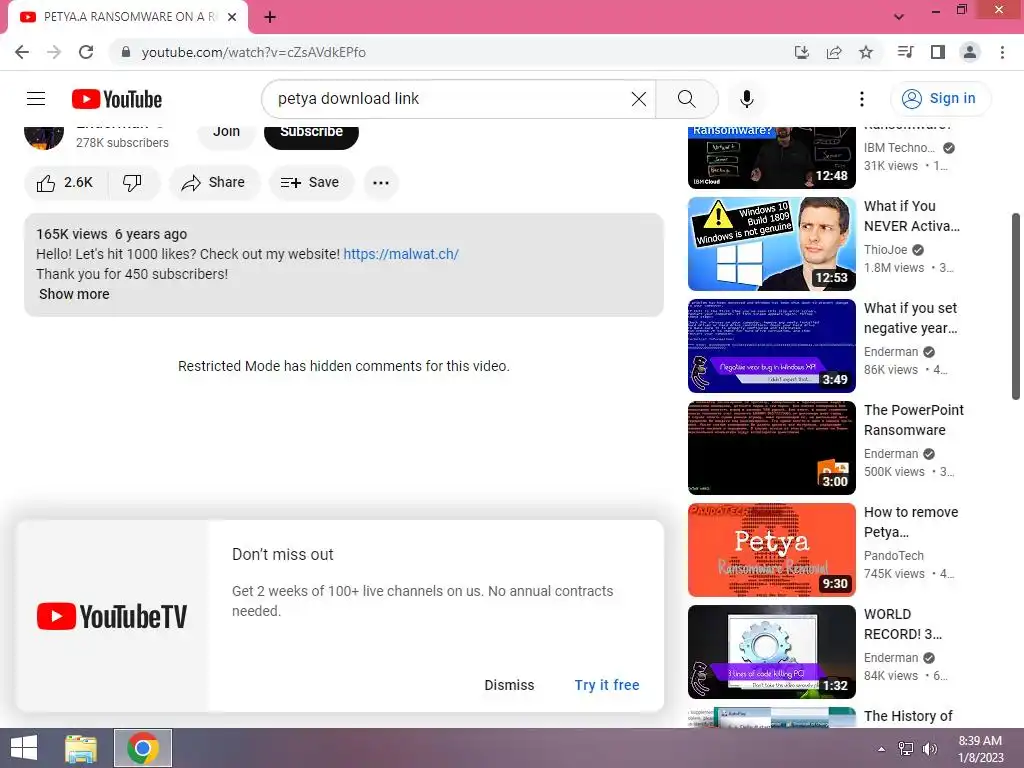This screenshot has width=1024, height=768.
Task: Run search with magnifier button
Action: coord(686,99)
